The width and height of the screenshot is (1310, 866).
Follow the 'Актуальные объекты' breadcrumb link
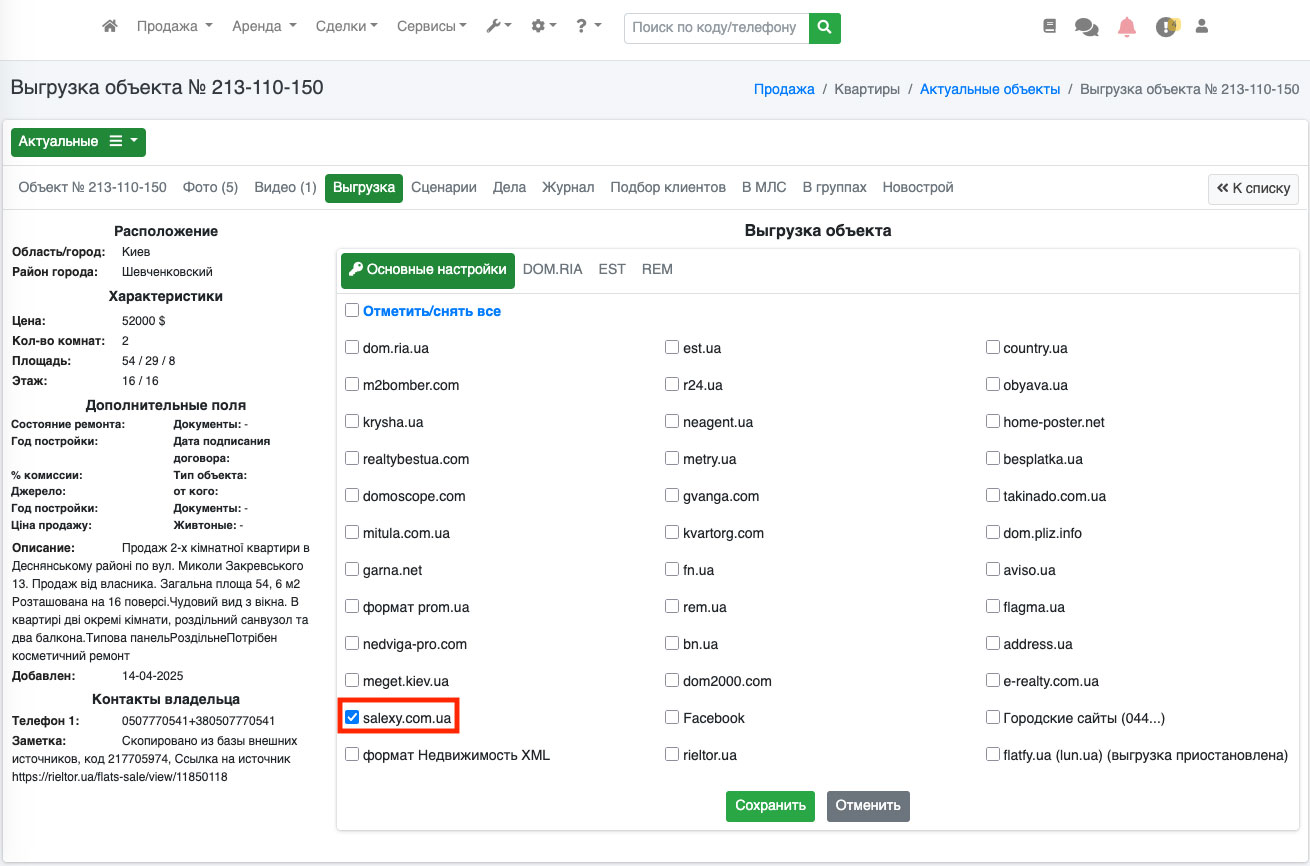990,90
